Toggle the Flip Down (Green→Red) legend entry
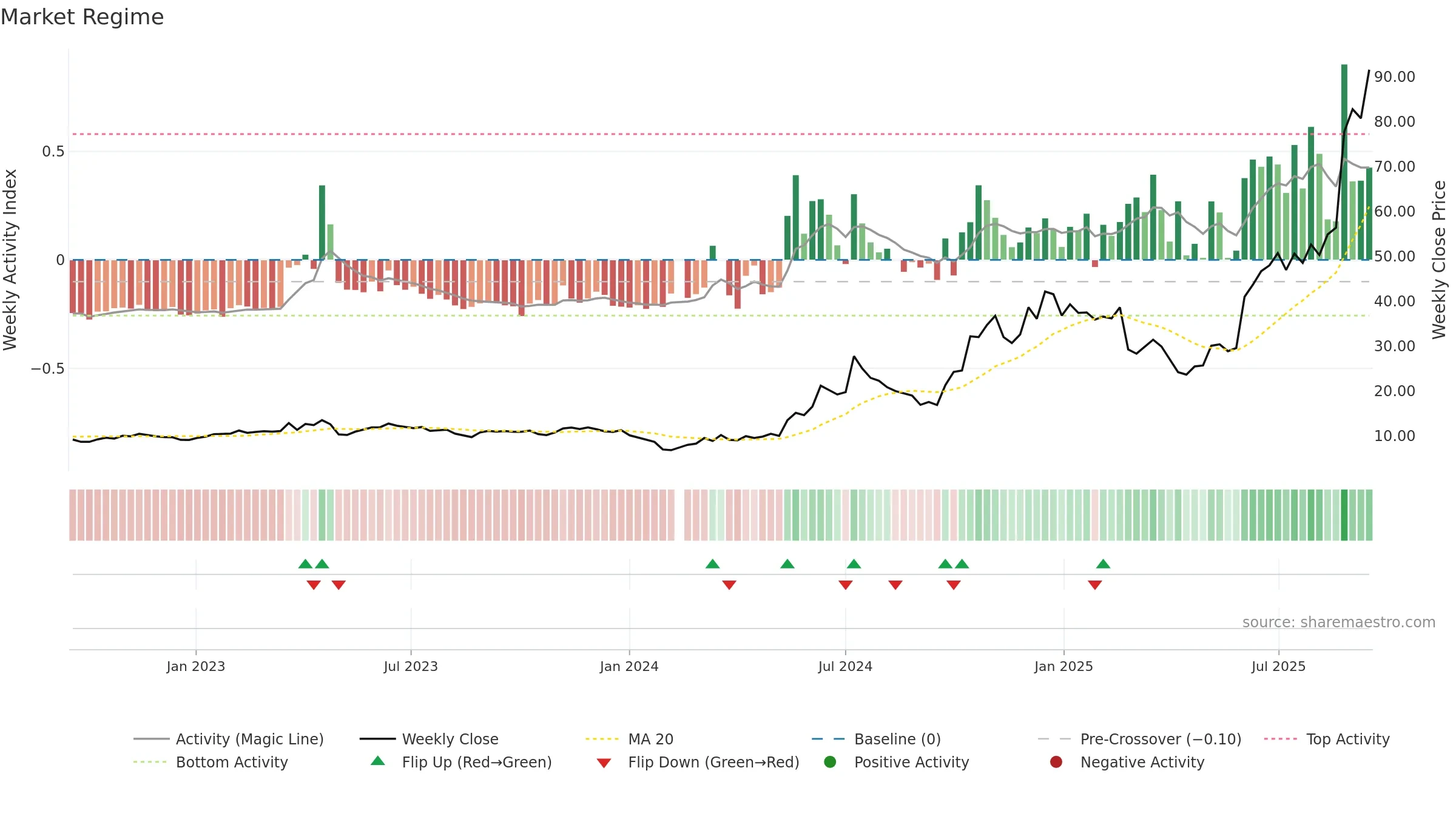Image resolution: width=1456 pixels, height=819 pixels. point(698,762)
